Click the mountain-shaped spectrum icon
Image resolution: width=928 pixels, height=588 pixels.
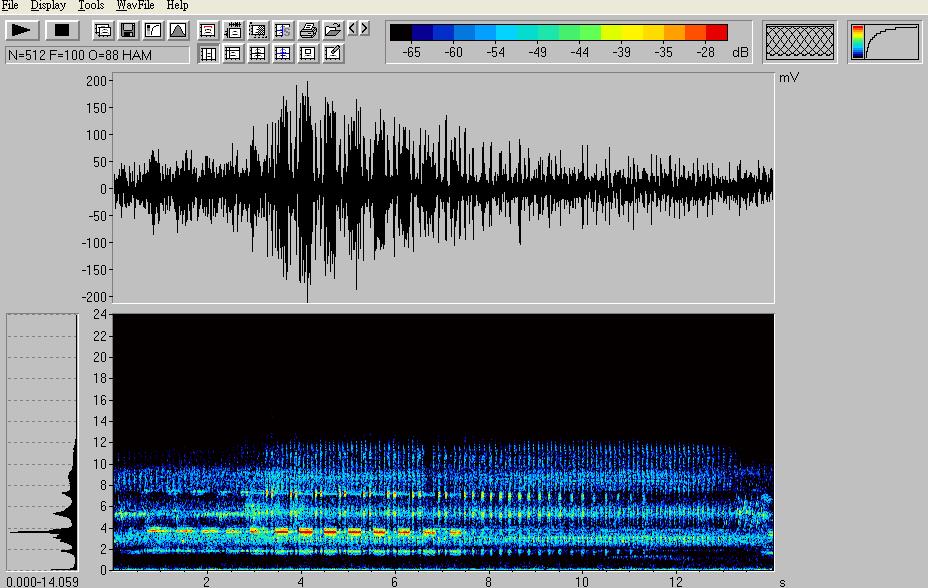177,30
